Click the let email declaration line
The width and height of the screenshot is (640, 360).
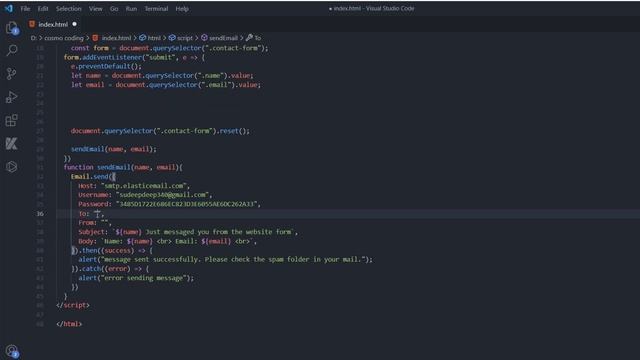[x=166, y=85]
